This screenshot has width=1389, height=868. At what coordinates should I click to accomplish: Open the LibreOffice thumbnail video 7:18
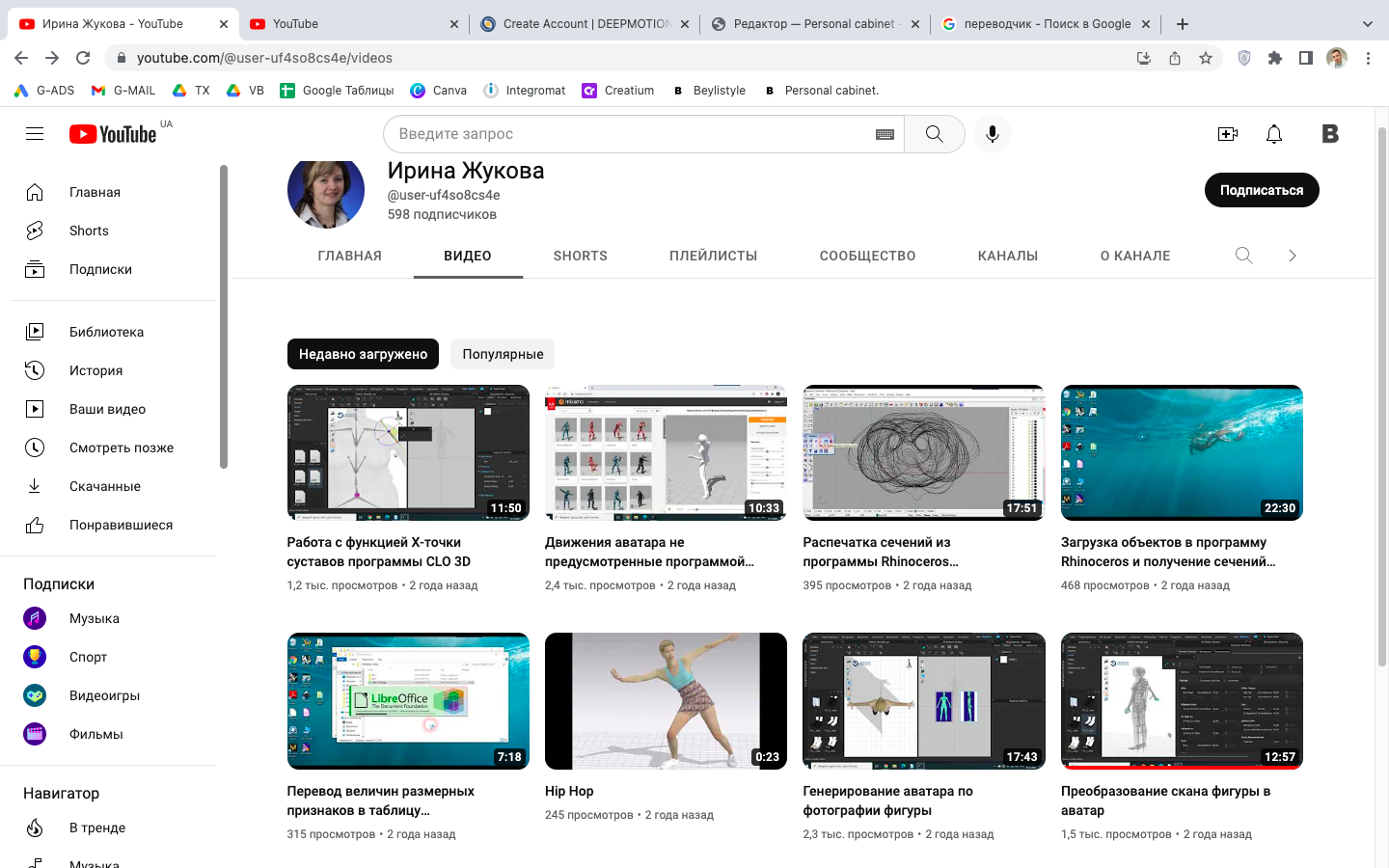pyautogui.click(x=408, y=701)
